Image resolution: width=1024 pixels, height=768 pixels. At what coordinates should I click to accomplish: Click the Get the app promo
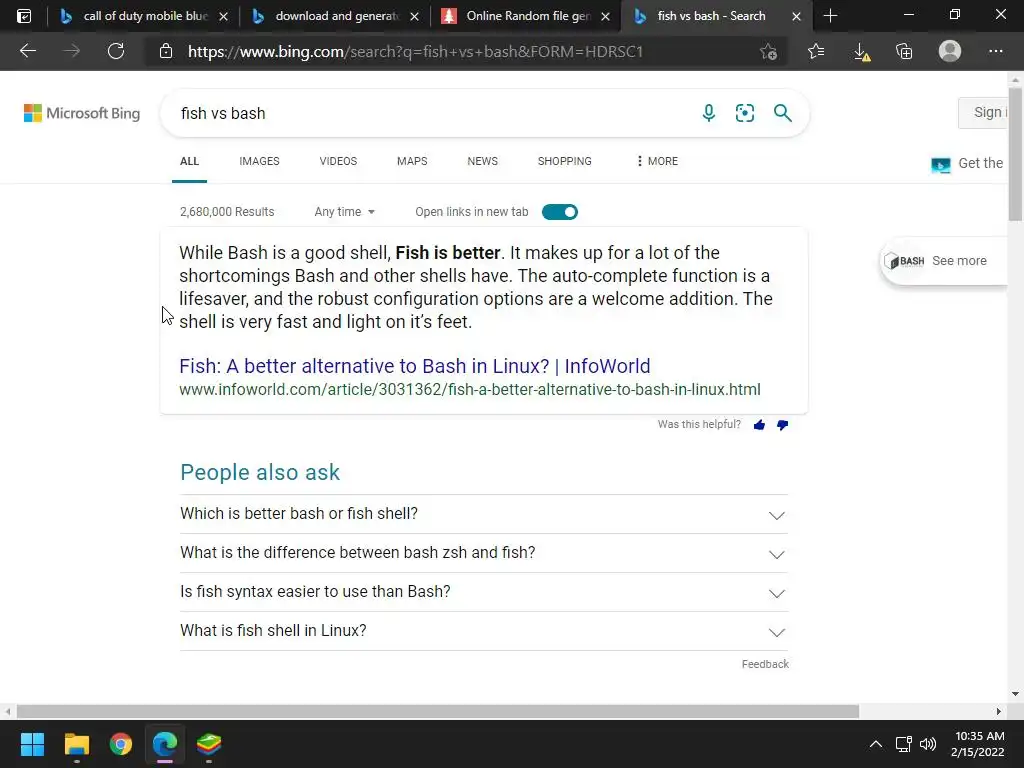coord(968,163)
